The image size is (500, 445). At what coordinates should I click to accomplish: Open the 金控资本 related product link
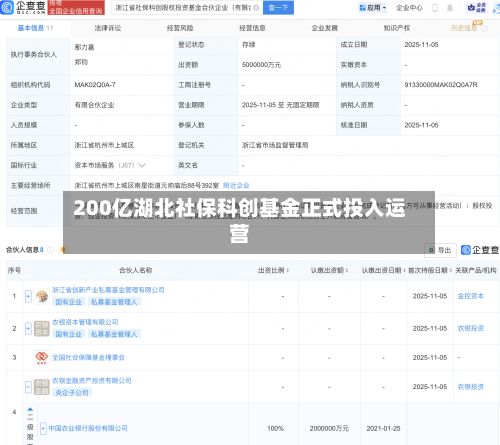pyautogui.click(x=470, y=296)
